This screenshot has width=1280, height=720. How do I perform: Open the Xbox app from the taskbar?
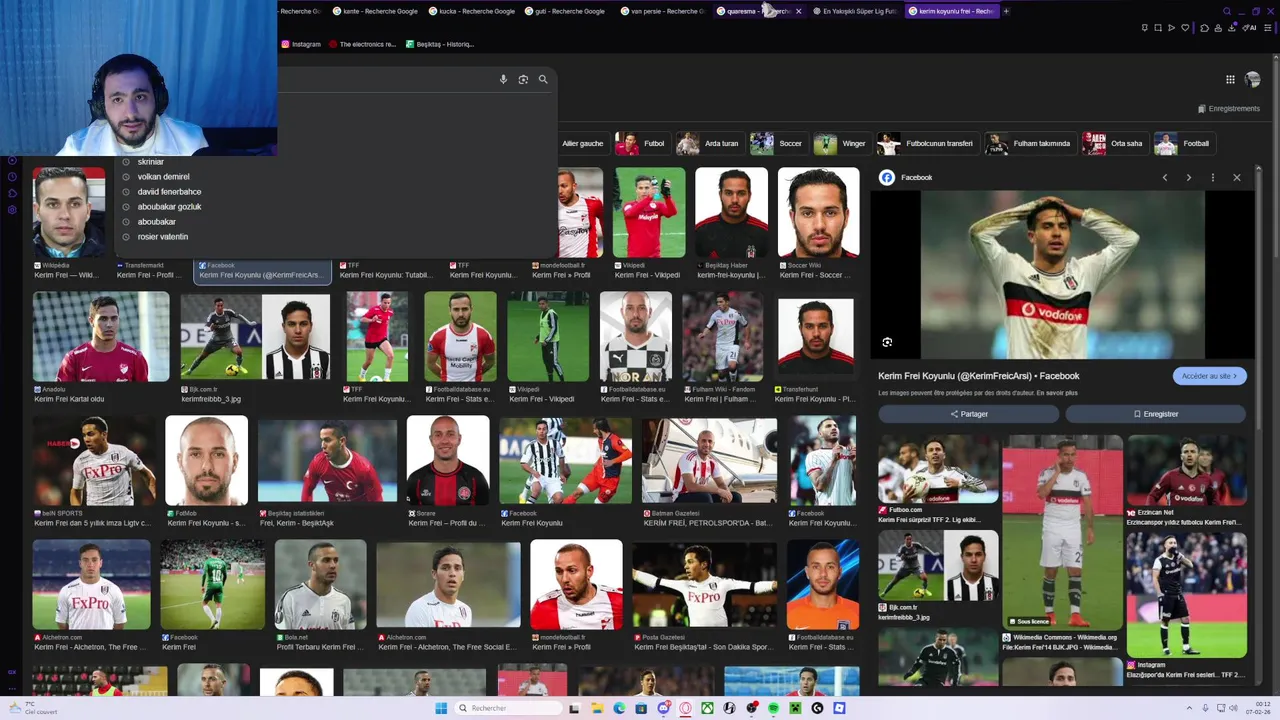click(707, 708)
